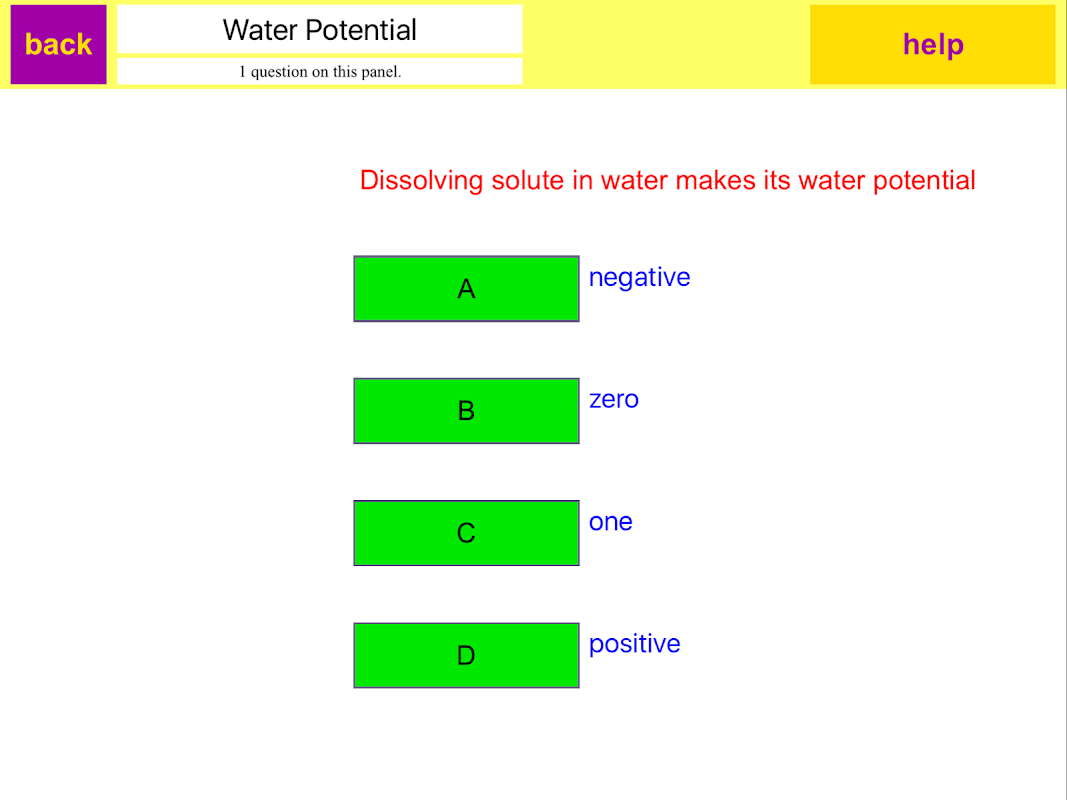
Task: Click the '1 question on this panel' text
Action: (320, 71)
